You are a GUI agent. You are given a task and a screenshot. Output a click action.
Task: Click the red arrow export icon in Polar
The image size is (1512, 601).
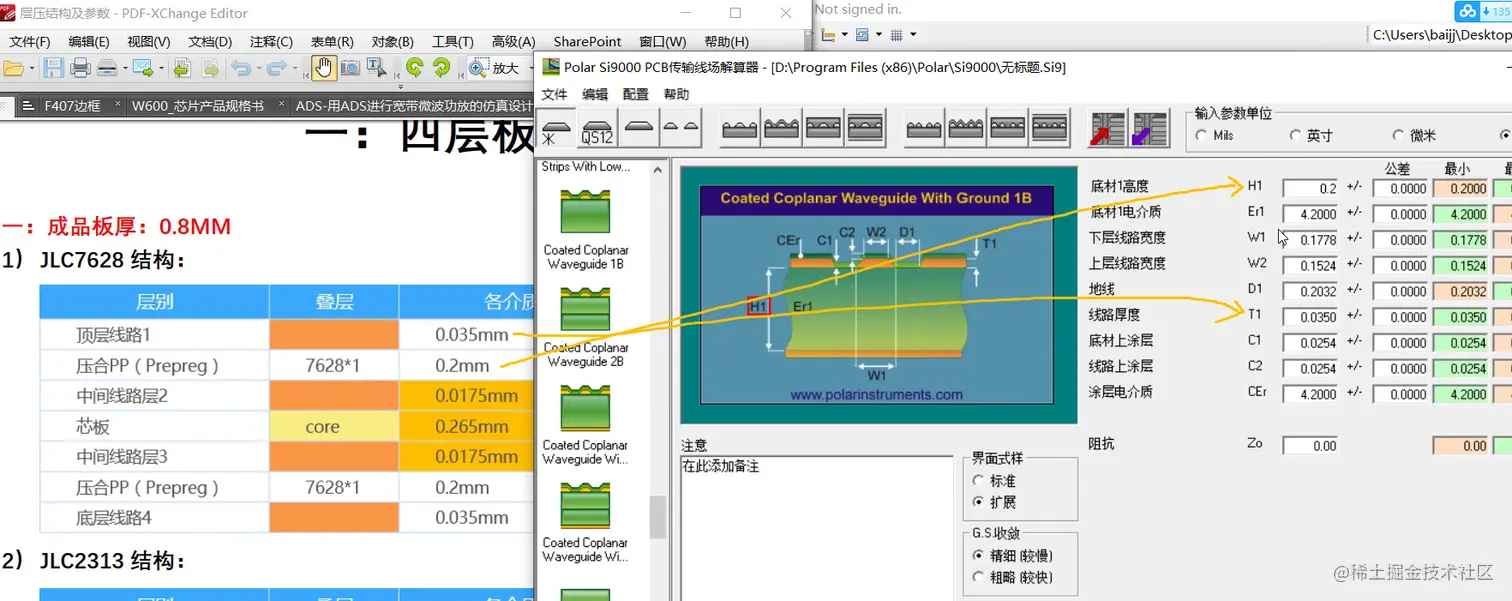click(1107, 128)
